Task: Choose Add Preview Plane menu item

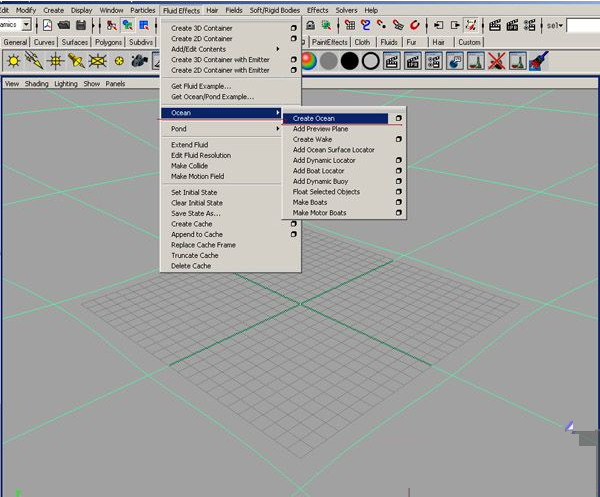Action: (320, 129)
